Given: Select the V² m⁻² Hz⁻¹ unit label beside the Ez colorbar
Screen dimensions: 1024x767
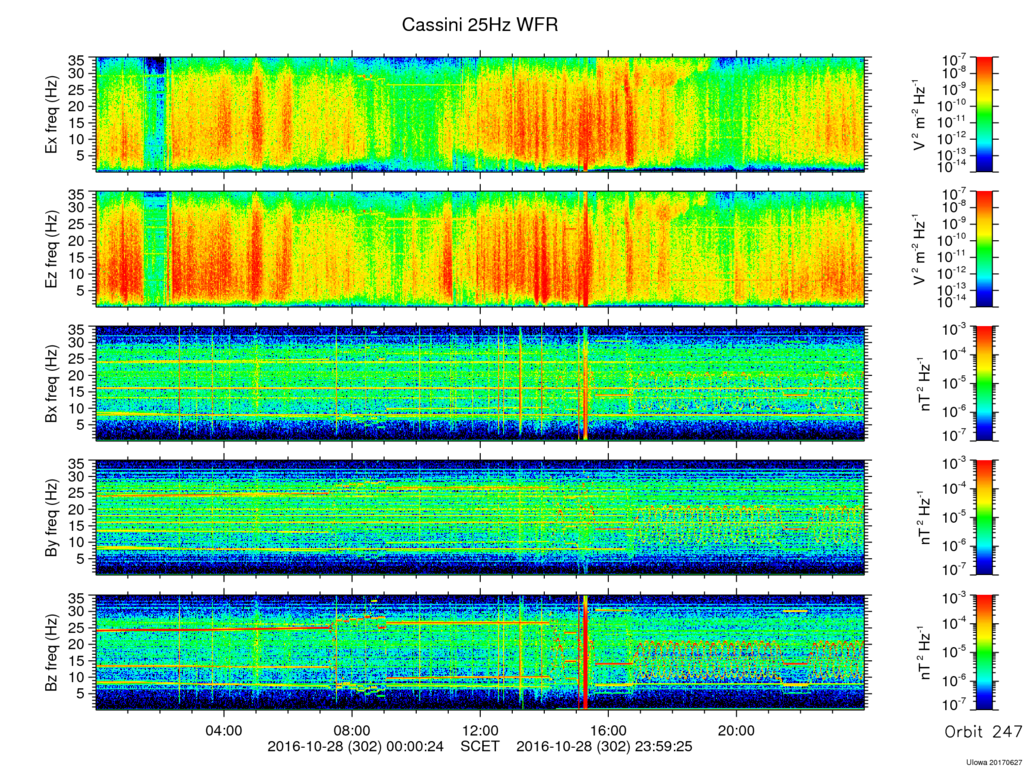Looking at the screenshot, I should click(920, 249).
